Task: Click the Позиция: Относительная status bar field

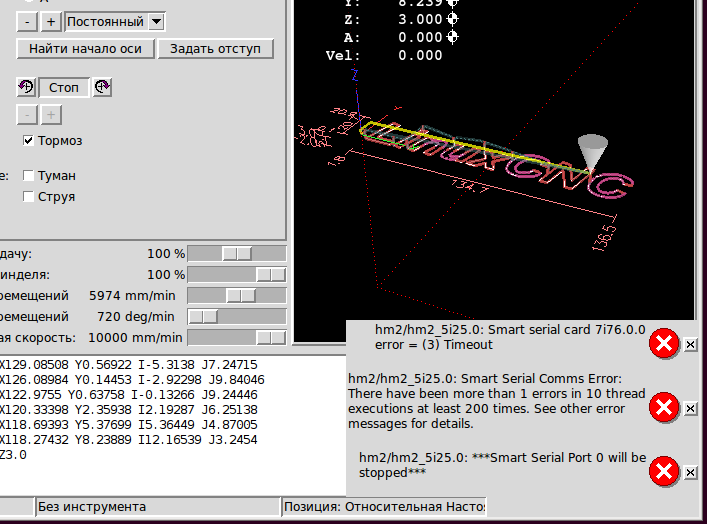Action: tap(384, 507)
